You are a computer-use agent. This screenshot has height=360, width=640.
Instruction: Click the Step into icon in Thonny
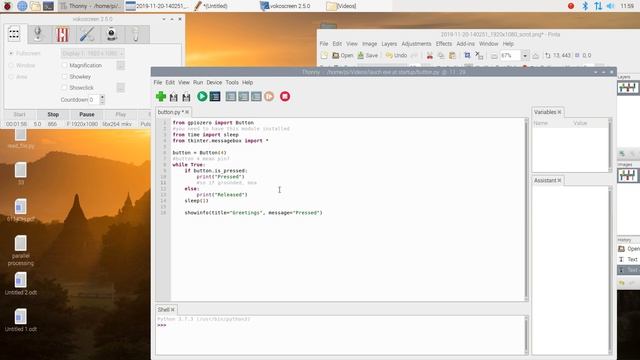coord(244,96)
